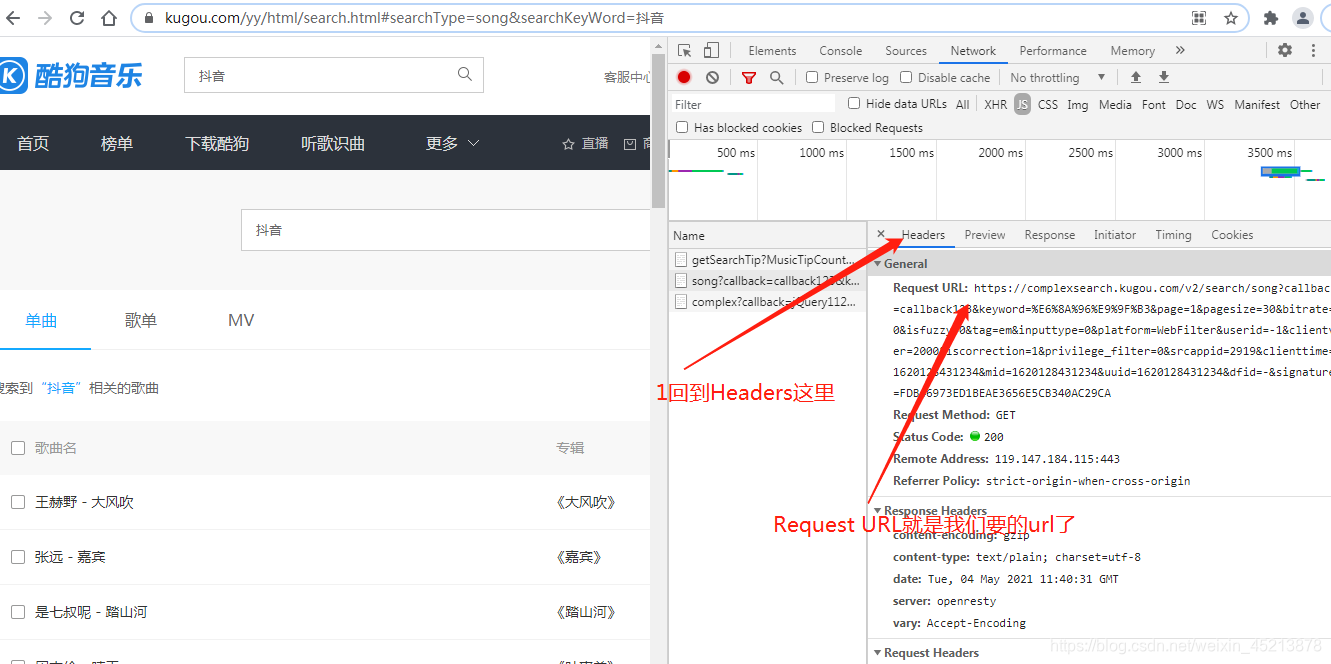Check Hide data URLs
This screenshot has width=1331, height=664.
coord(854,103)
